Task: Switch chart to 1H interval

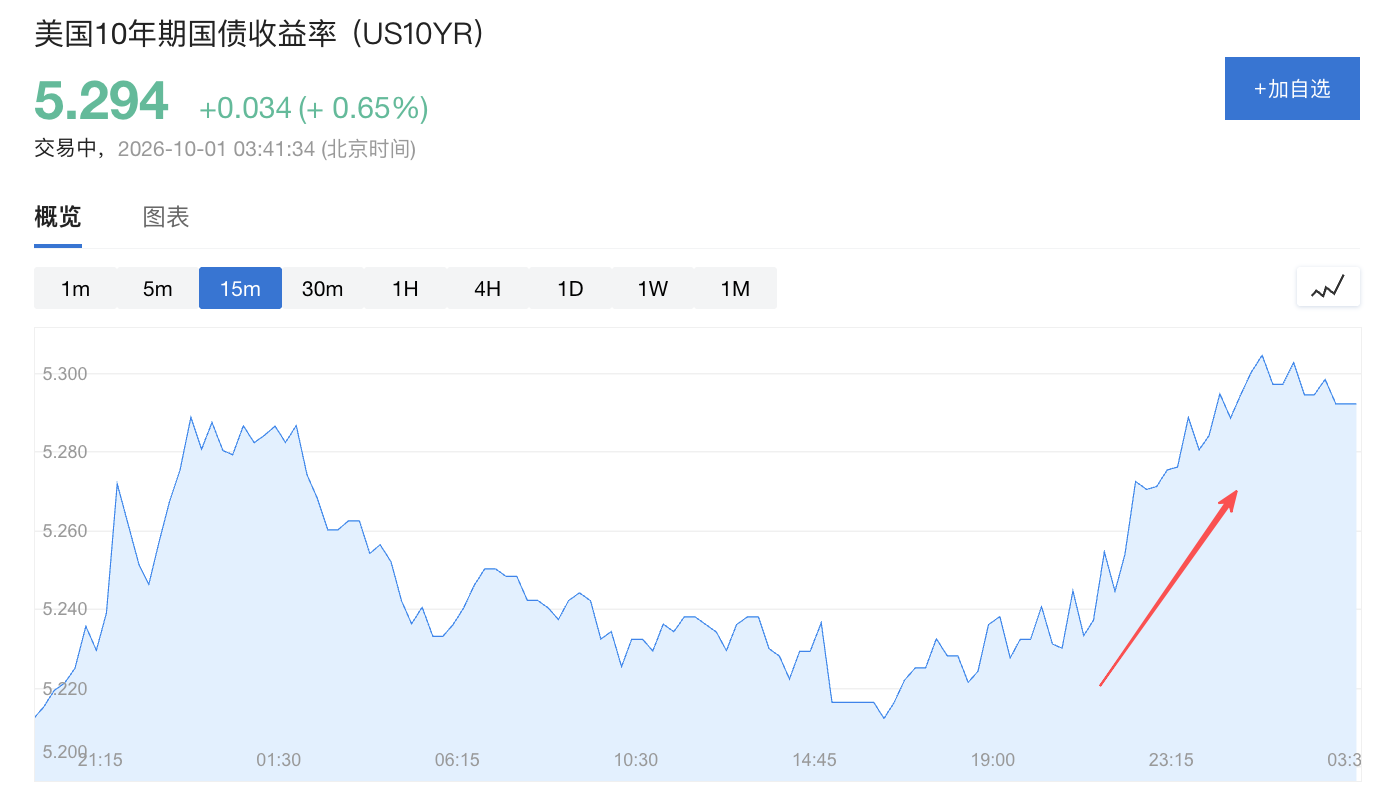Action: click(x=405, y=288)
